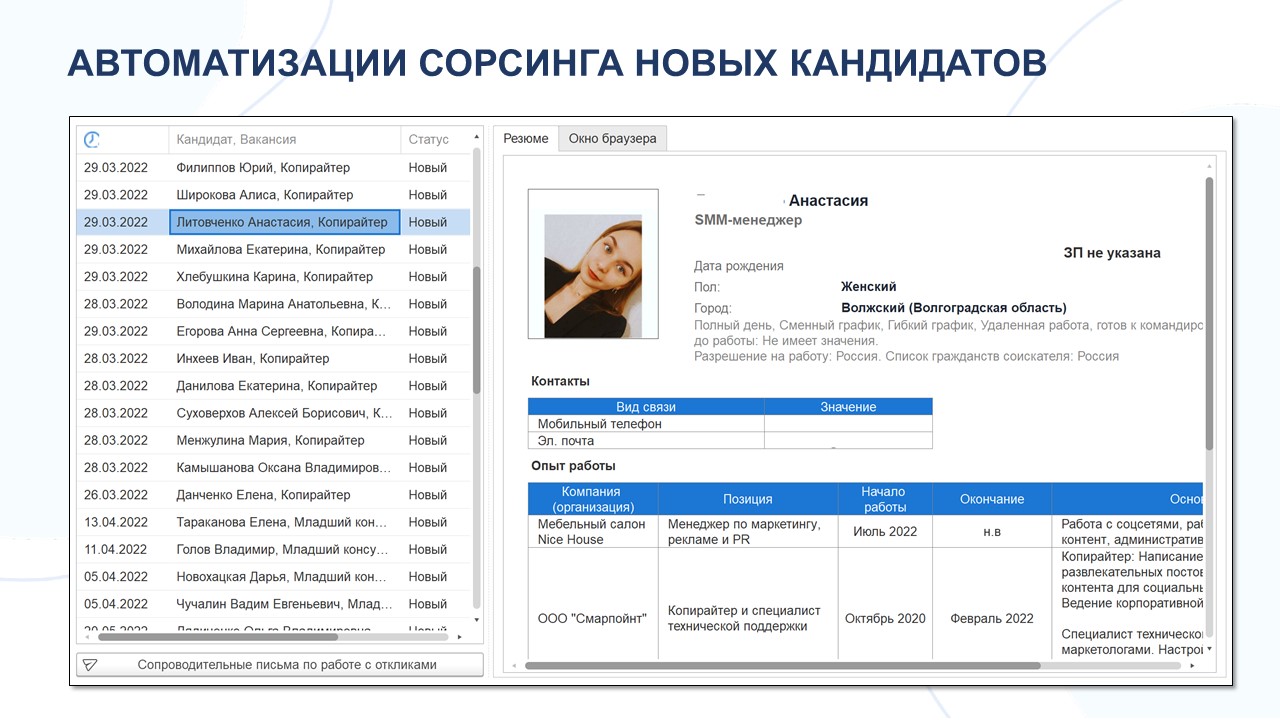This screenshot has width=1280, height=720.
Task: Click the Мобильный телефон contact row
Action: pyautogui.click(x=600, y=424)
